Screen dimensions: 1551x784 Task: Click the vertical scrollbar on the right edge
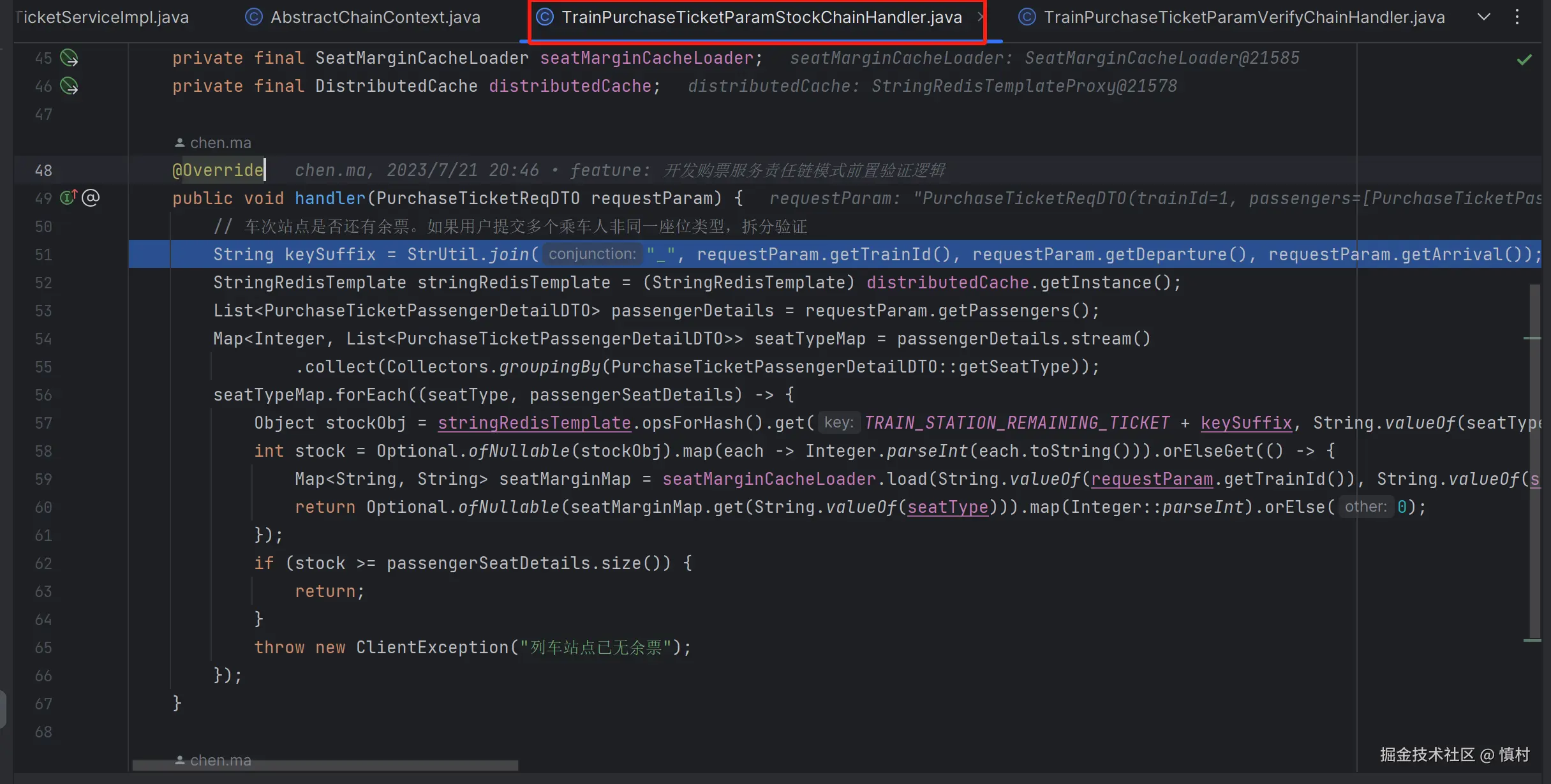tap(1535, 459)
